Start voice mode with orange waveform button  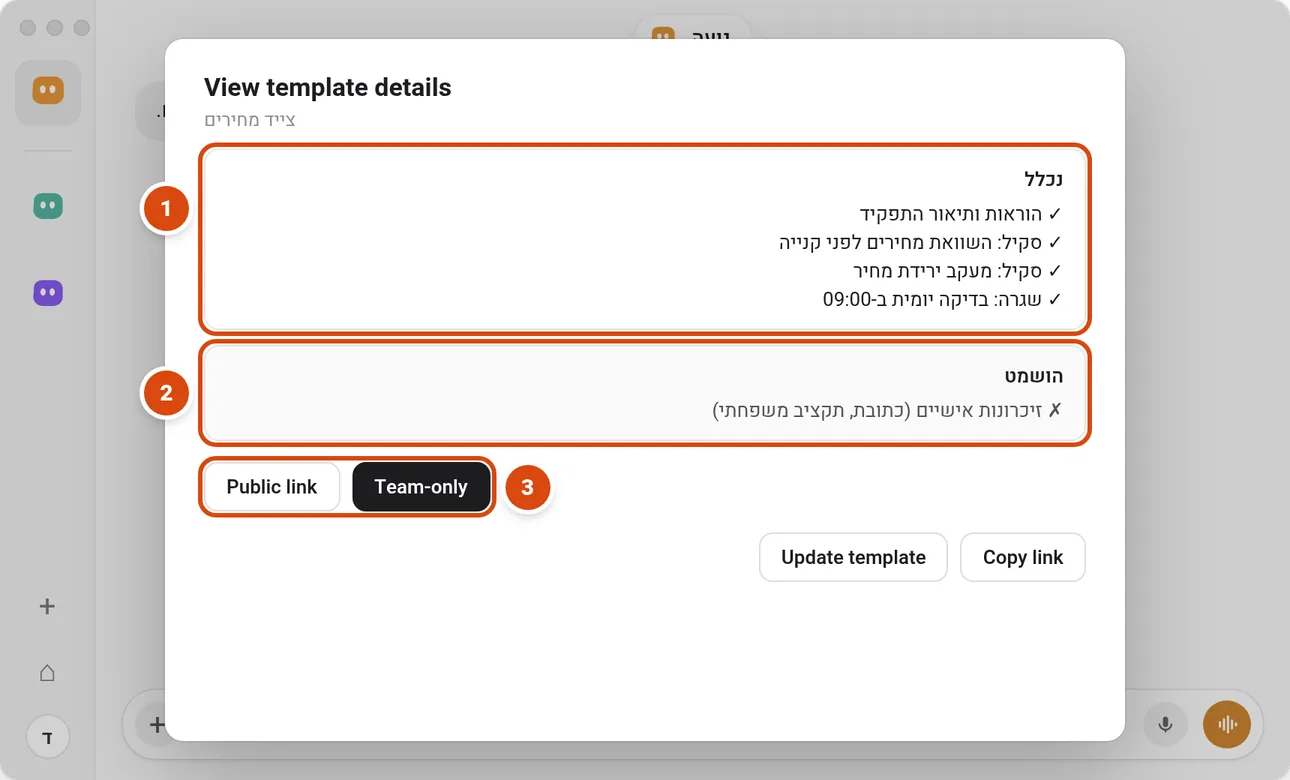click(1227, 724)
